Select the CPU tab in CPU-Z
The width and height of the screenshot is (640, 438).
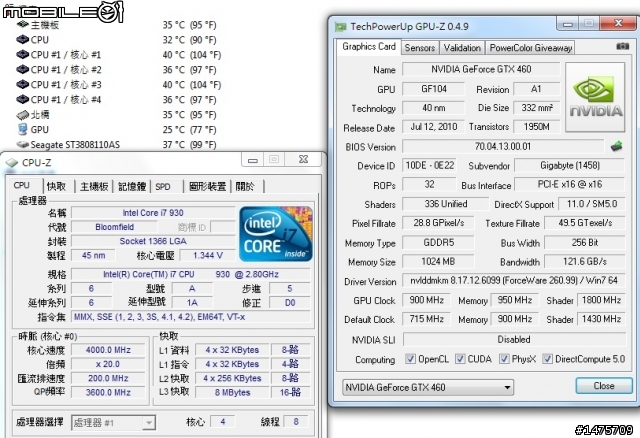pyautogui.click(x=22, y=186)
